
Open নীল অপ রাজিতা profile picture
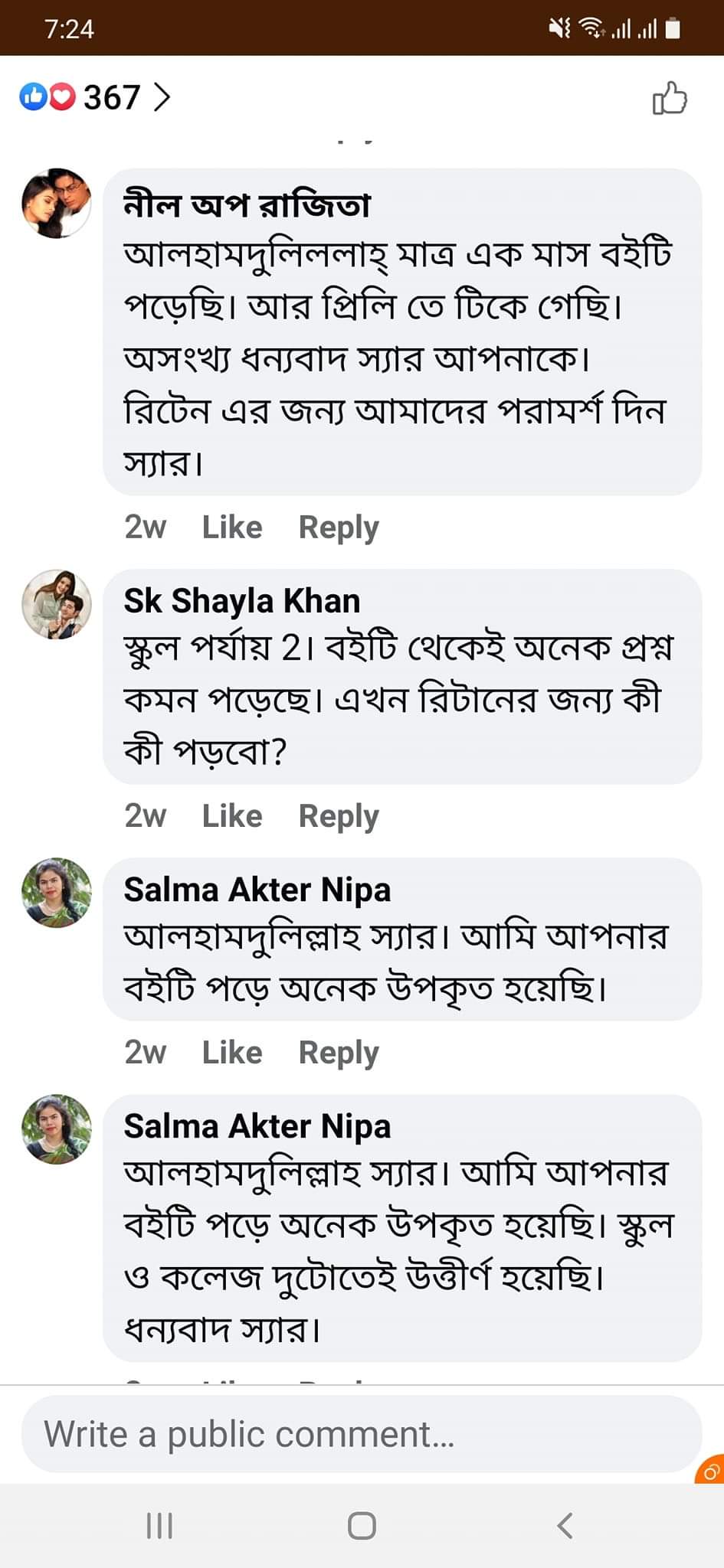[x=56, y=204]
